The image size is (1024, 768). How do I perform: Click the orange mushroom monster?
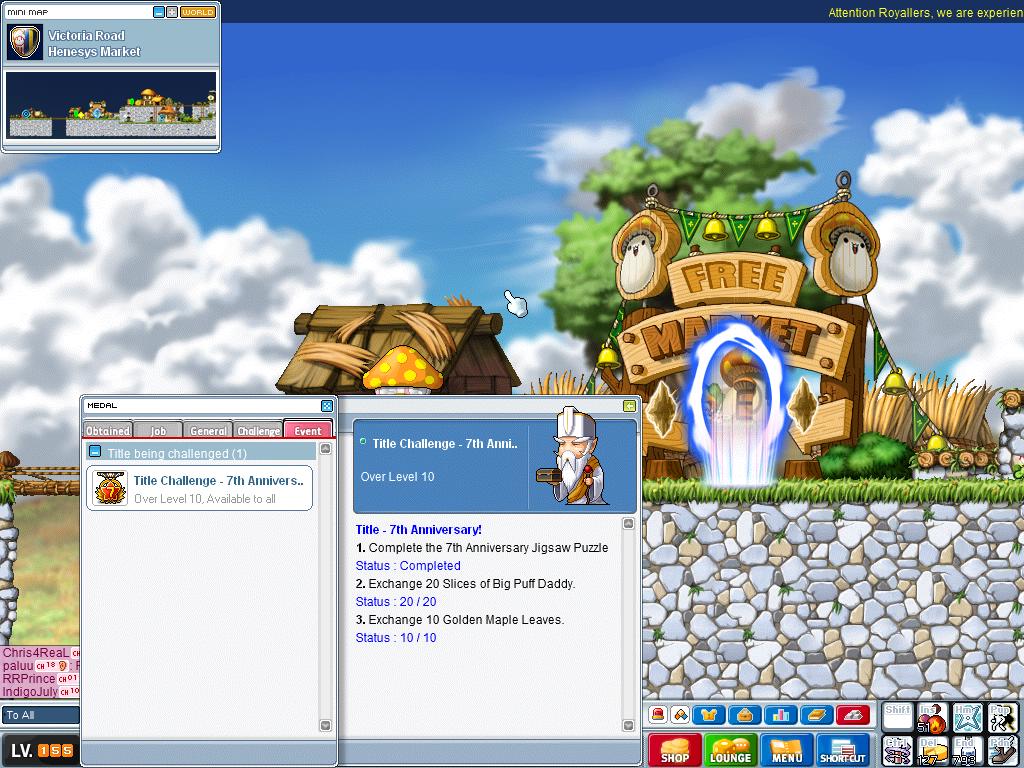coord(402,372)
